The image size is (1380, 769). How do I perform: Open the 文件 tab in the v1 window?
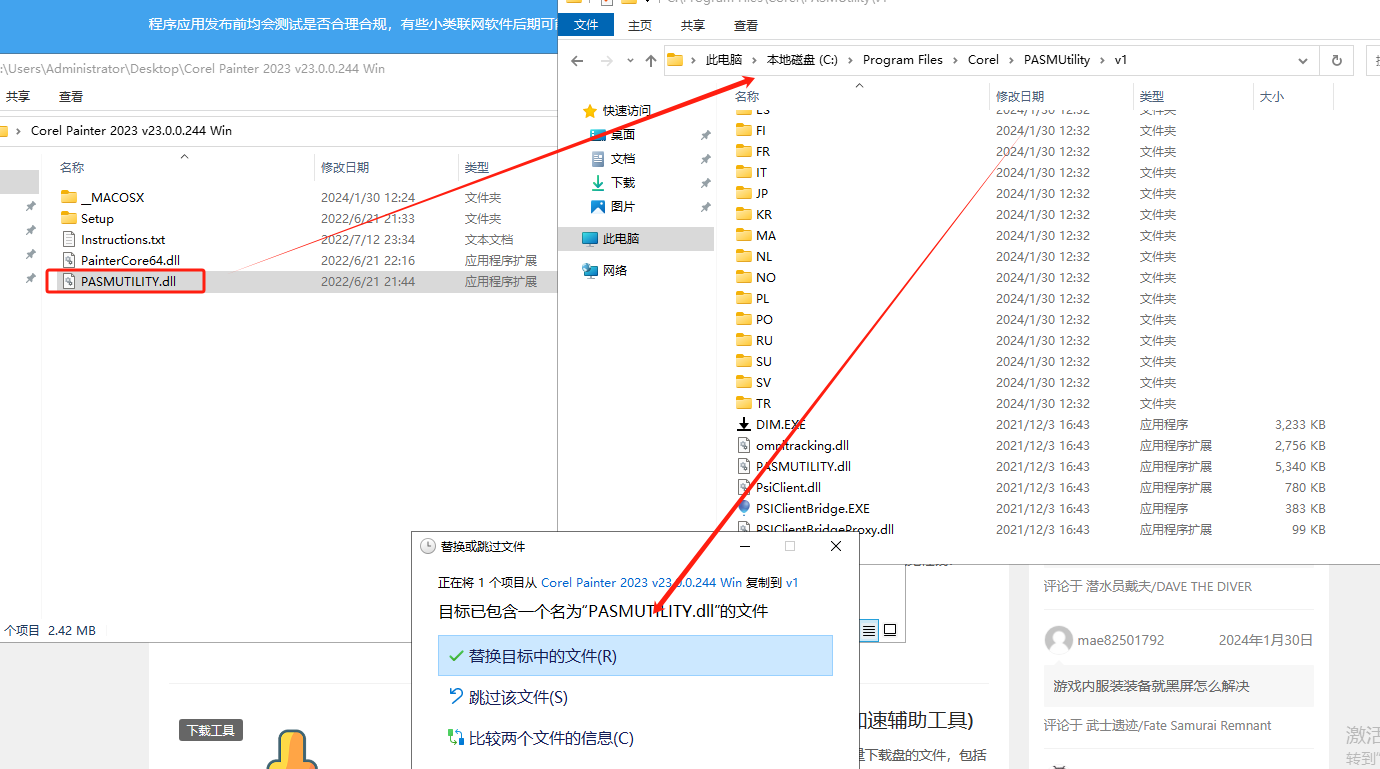point(586,25)
